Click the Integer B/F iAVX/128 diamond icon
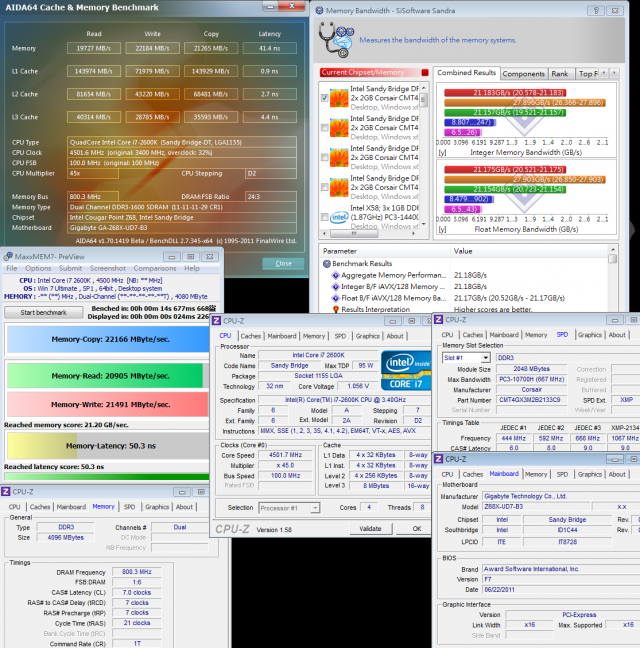The image size is (640, 649). 335,286
